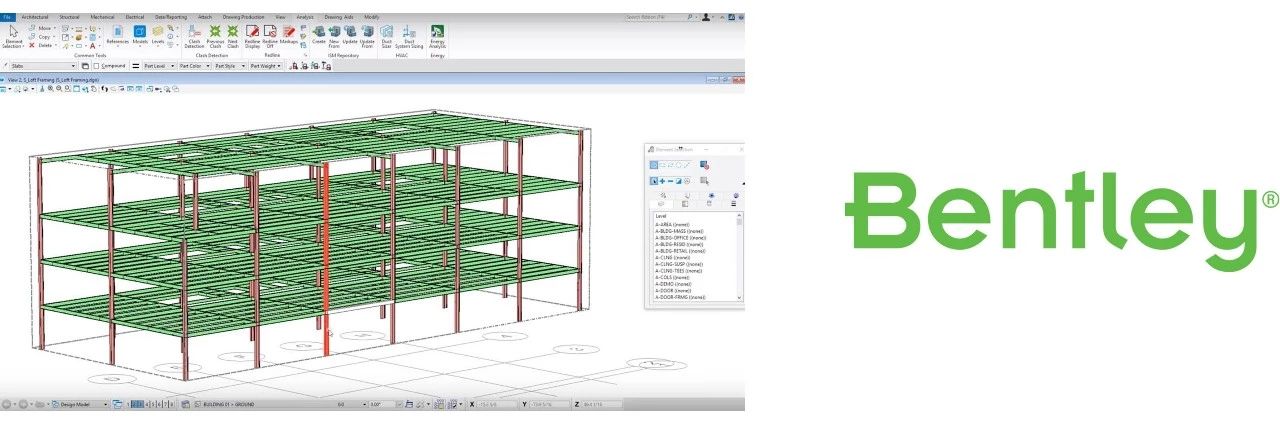The width and height of the screenshot is (1280, 426).
Task: Launch Energy Analytic tool
Action: tap(438, 37)
